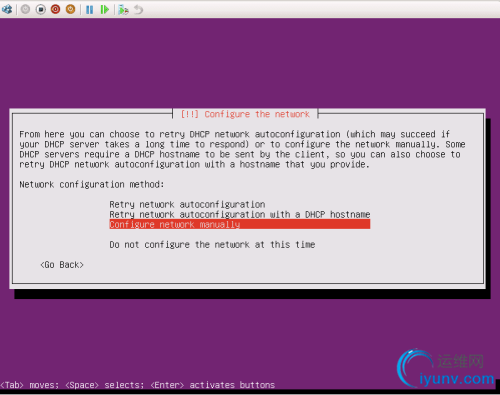
Task: Select Retry network autoconfiguration with a DHCP hostname
Action: click(x=240, y=214)
